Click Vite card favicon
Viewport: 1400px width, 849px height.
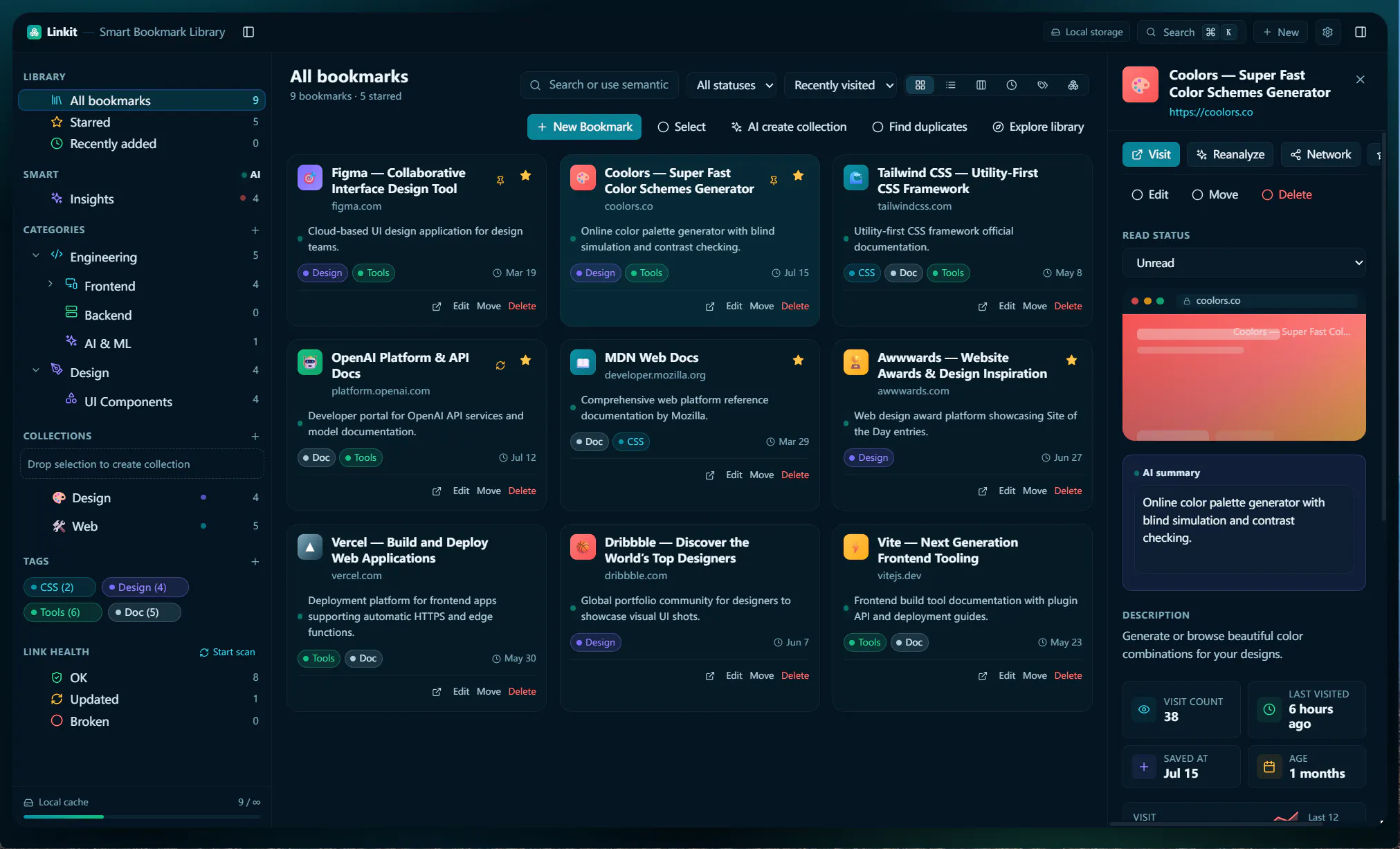click(x=856, y=547)
